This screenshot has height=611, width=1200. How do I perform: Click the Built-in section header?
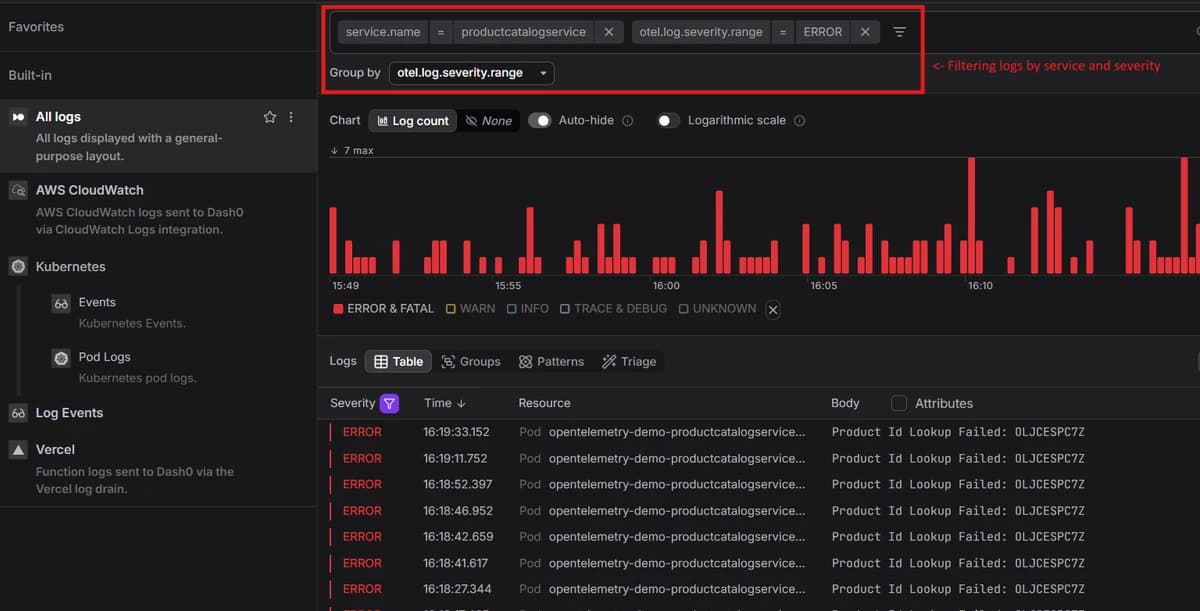[30, 76]
